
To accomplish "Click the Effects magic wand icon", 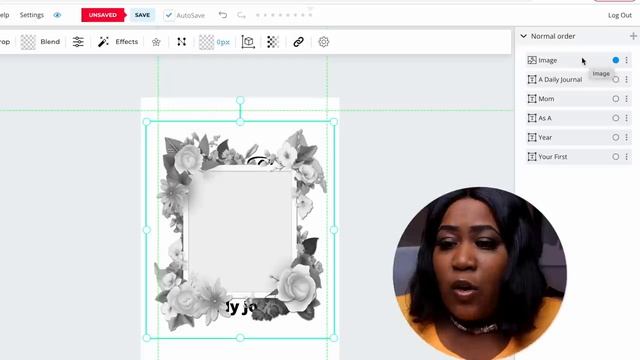I will tap(103, 42).
